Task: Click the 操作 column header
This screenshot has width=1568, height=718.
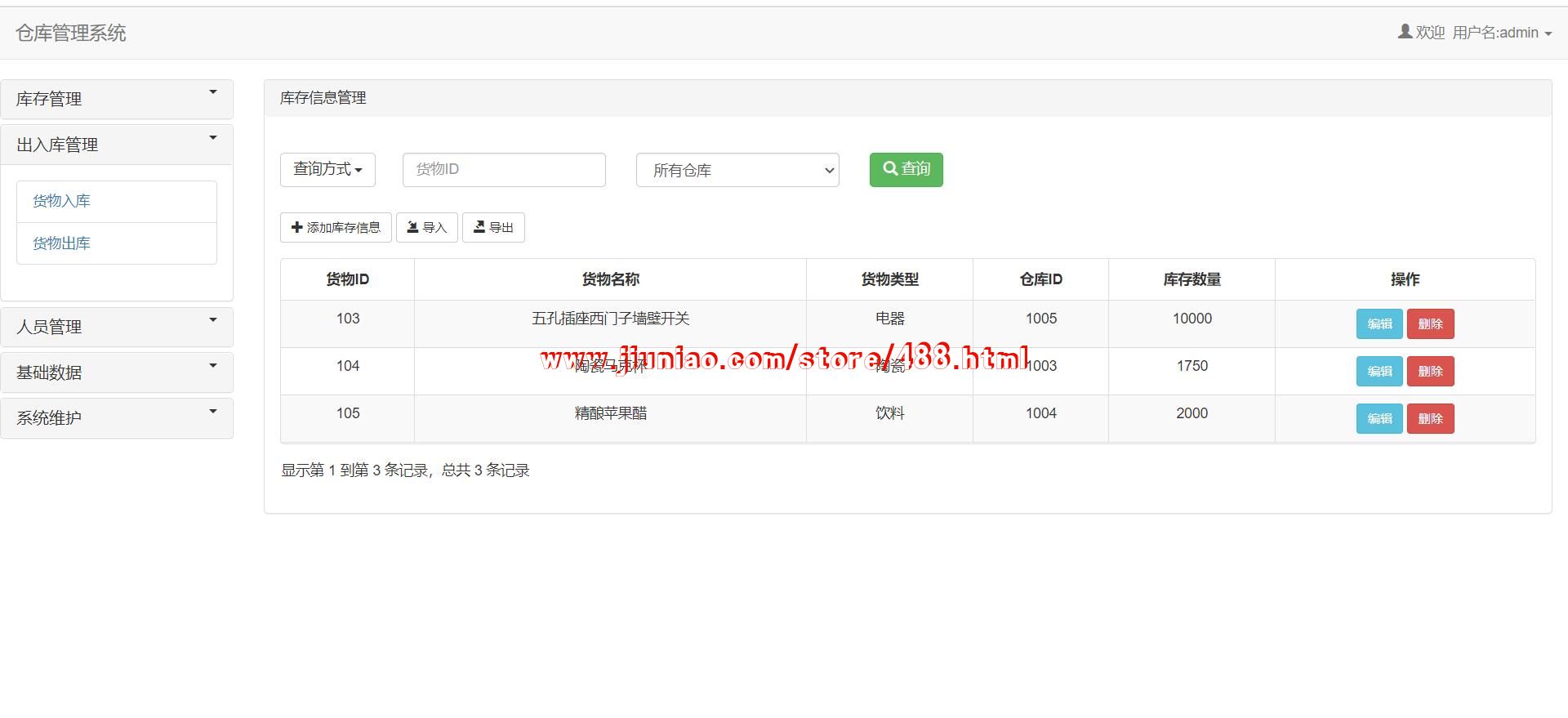Action: click(1405, 279)
